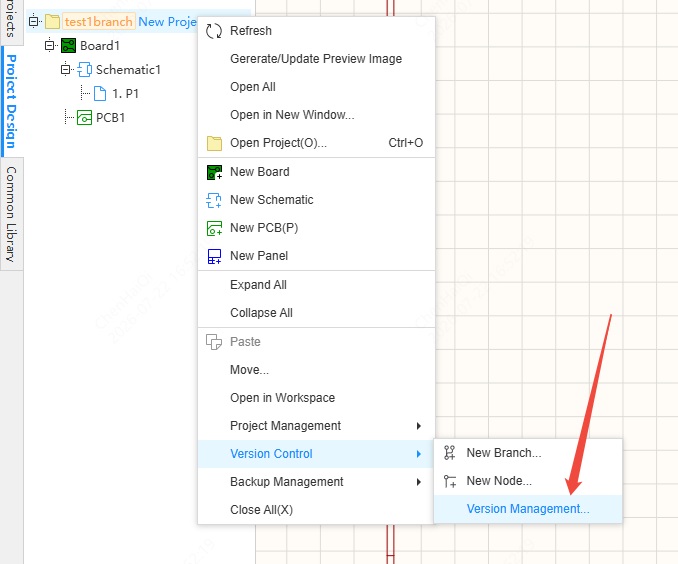The height and width of the screenshot is (564, 678).
Task: Select New PCB(P) menu item
Action: coord(316,228)
